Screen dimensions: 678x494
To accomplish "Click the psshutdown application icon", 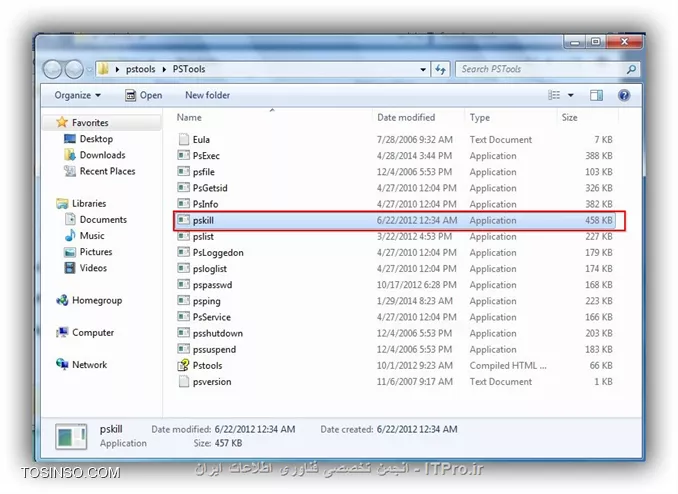I will click(x=184, y=333).
